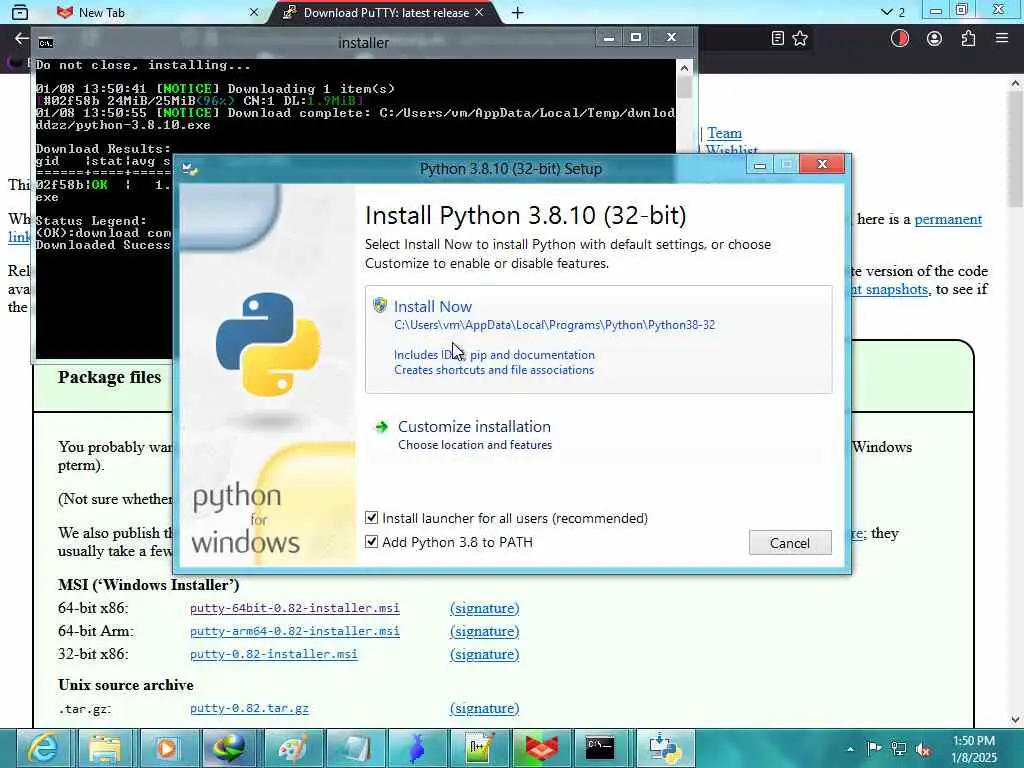Open a new browser tab with plus
The image size is (1024, 768).
[517, 13]
